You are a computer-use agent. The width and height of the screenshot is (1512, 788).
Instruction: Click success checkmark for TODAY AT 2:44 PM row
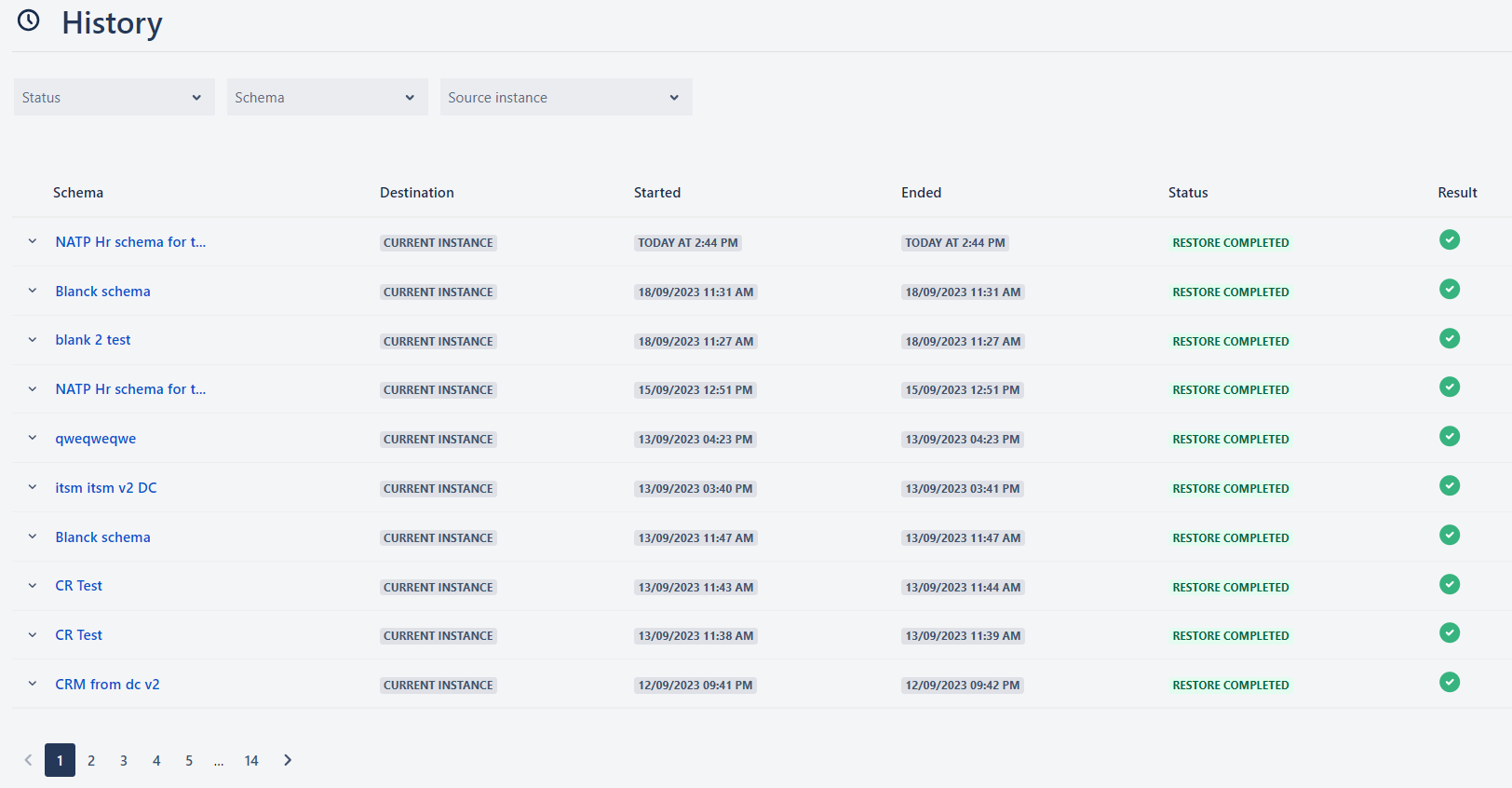[1450, 240]
